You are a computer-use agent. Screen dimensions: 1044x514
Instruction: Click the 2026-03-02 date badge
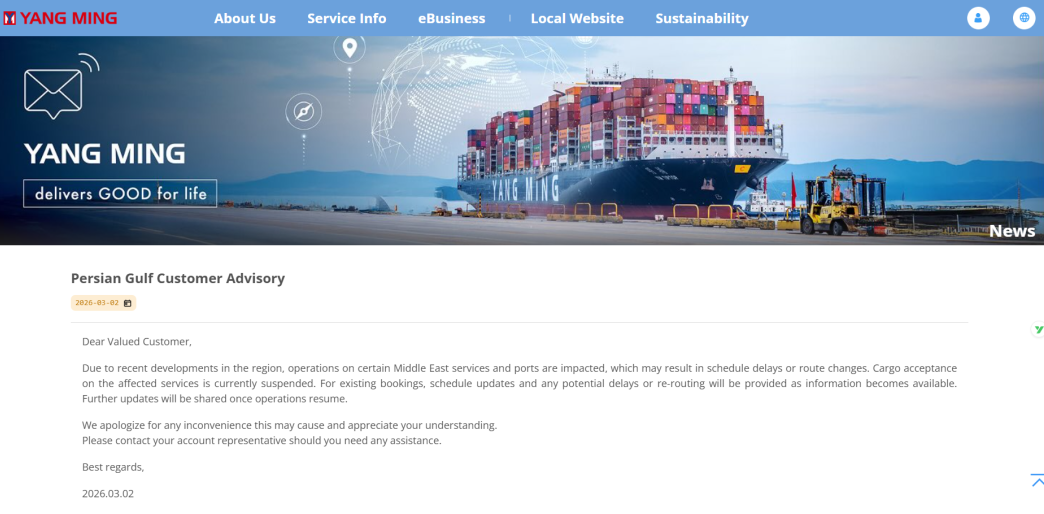(103, 303)
